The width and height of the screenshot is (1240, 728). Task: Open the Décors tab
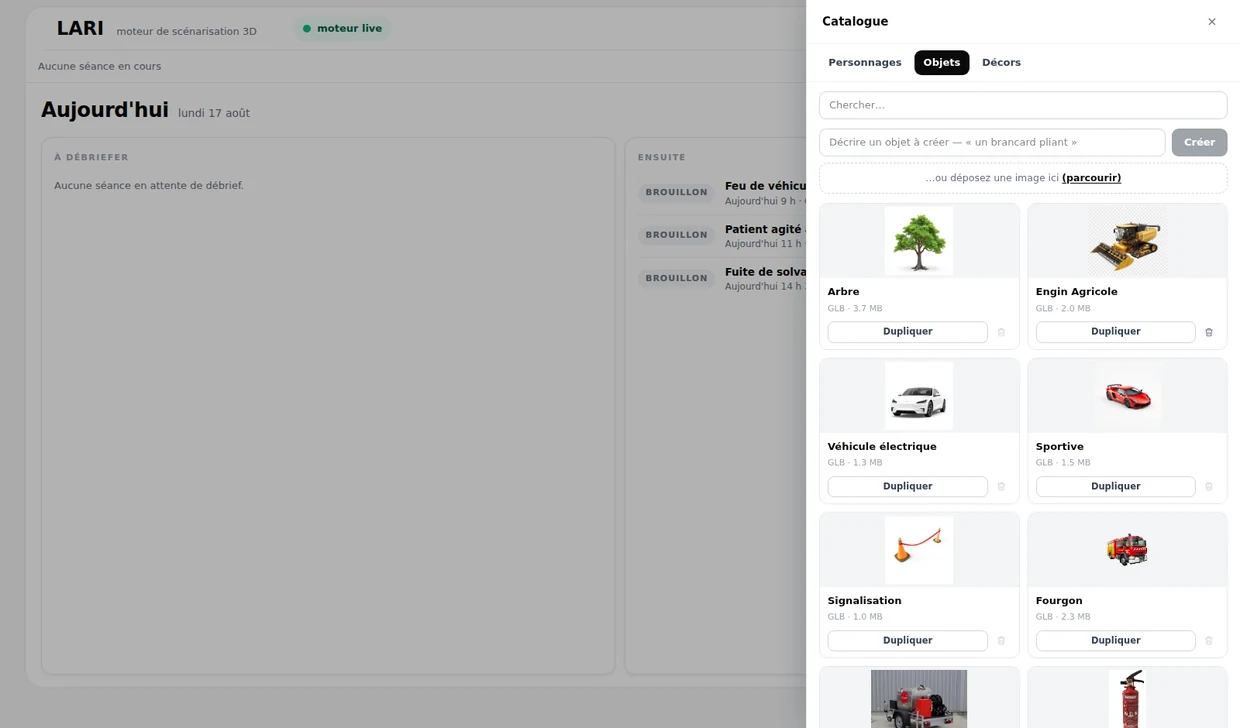[1001, 63]
